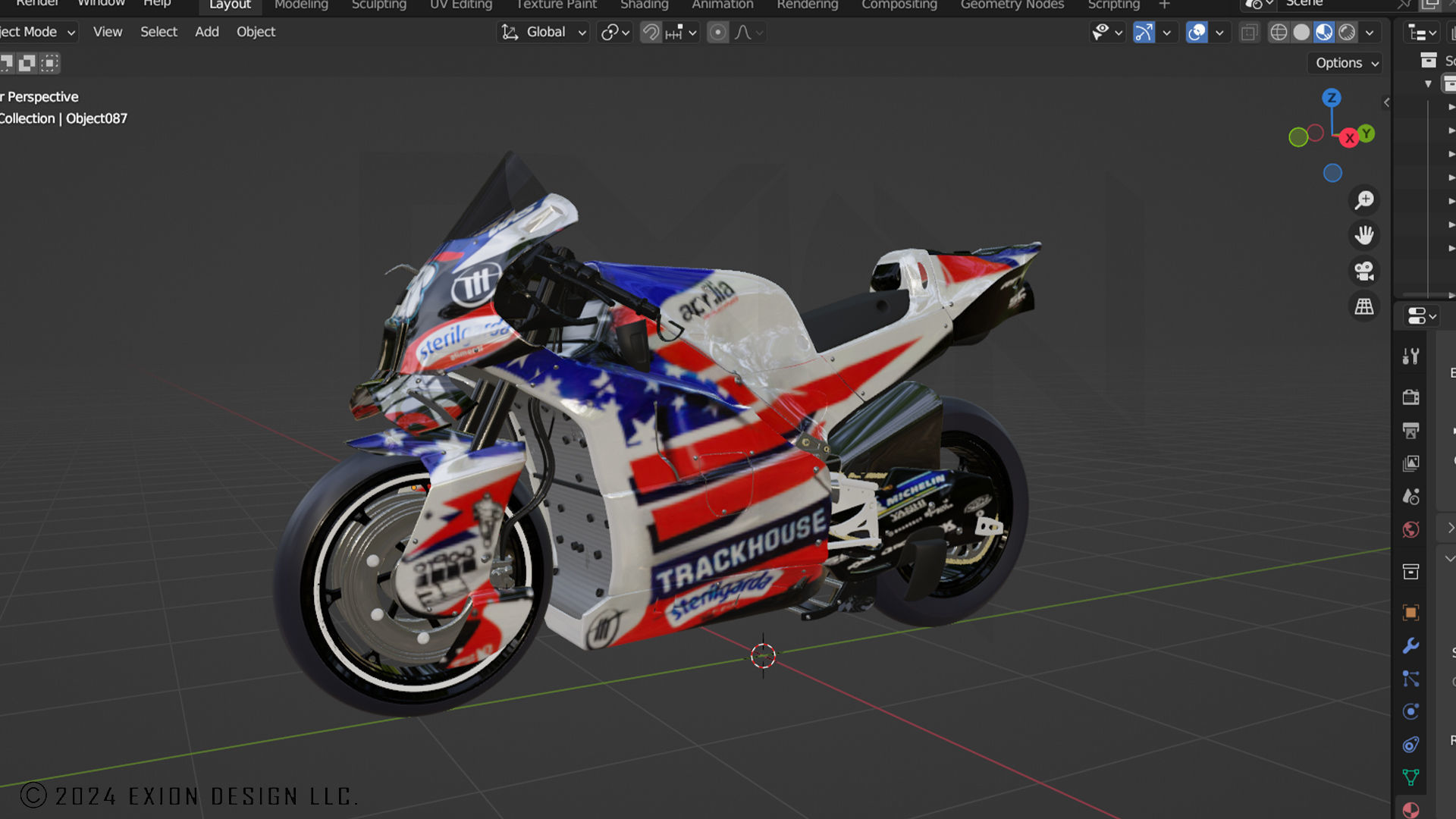This screenshot has height=819, width=1456.
Task: Open the Physics properties tab
Action: (x=1410, y=711)
